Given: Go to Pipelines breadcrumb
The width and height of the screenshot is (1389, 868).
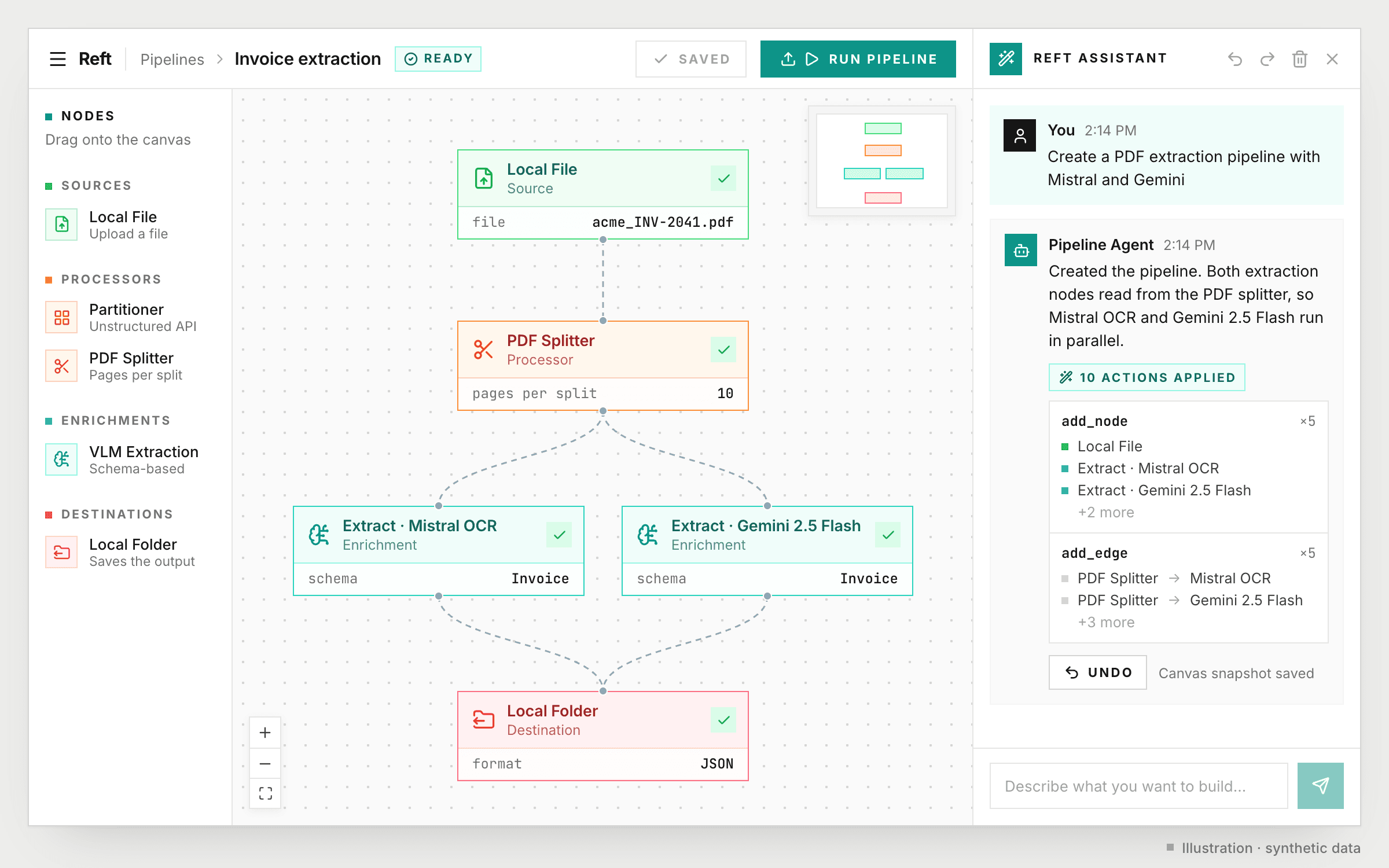Looking at the screenshot, I should [172, 59].
